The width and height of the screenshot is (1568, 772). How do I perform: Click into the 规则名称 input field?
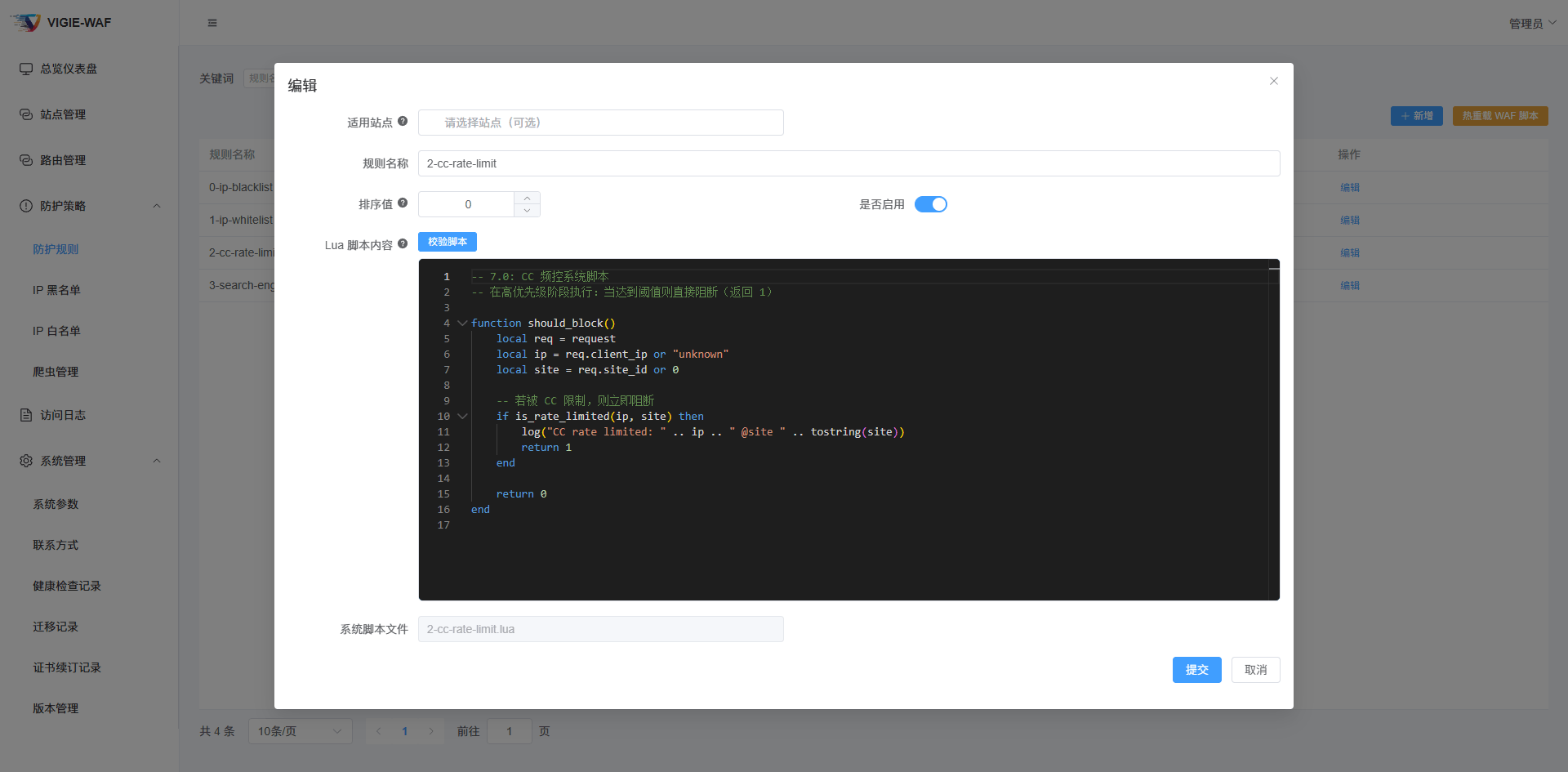[x=849, y=163]
